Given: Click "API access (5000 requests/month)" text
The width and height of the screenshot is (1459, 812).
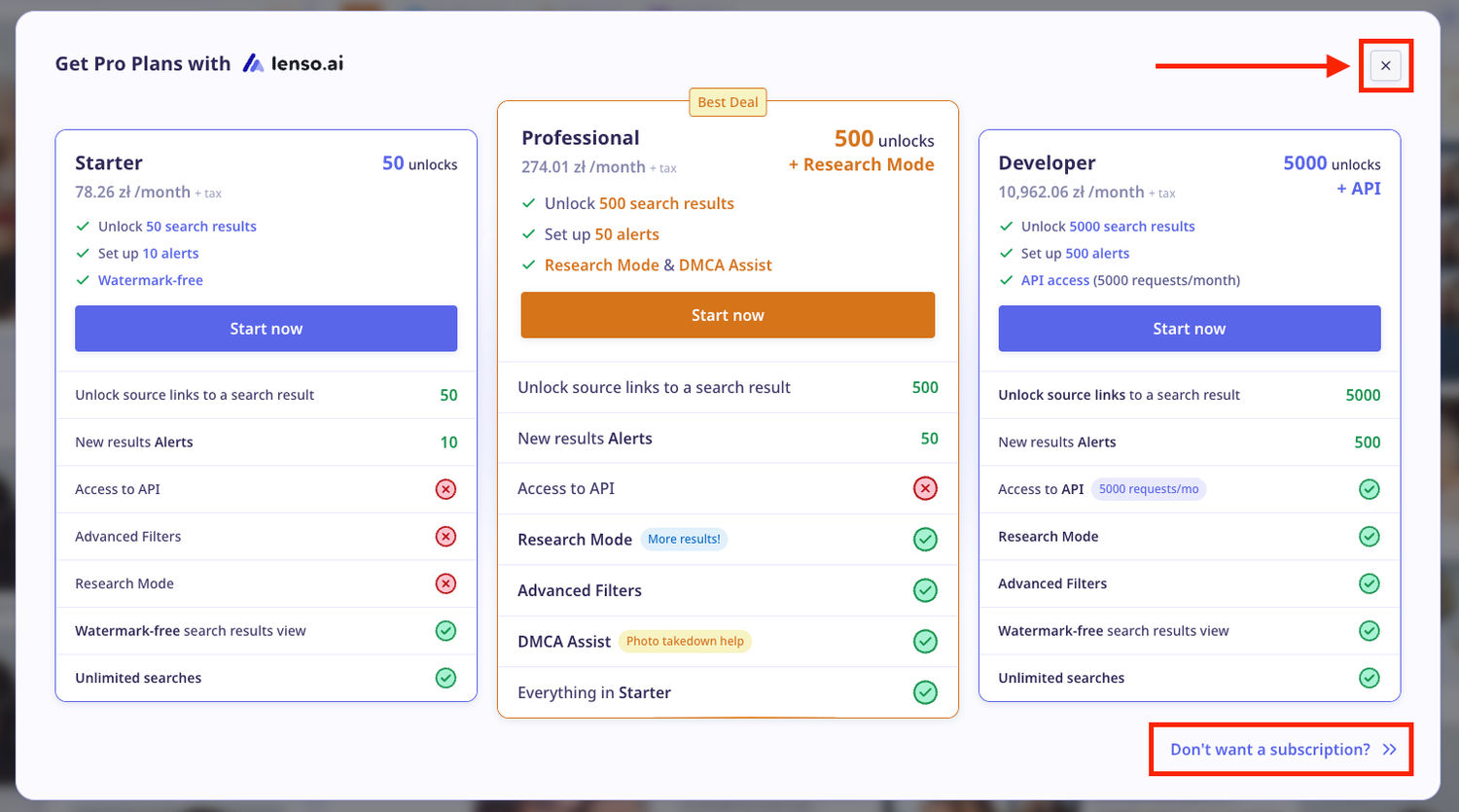Looking at the screenshot, I should click(x=1130, y=281).
